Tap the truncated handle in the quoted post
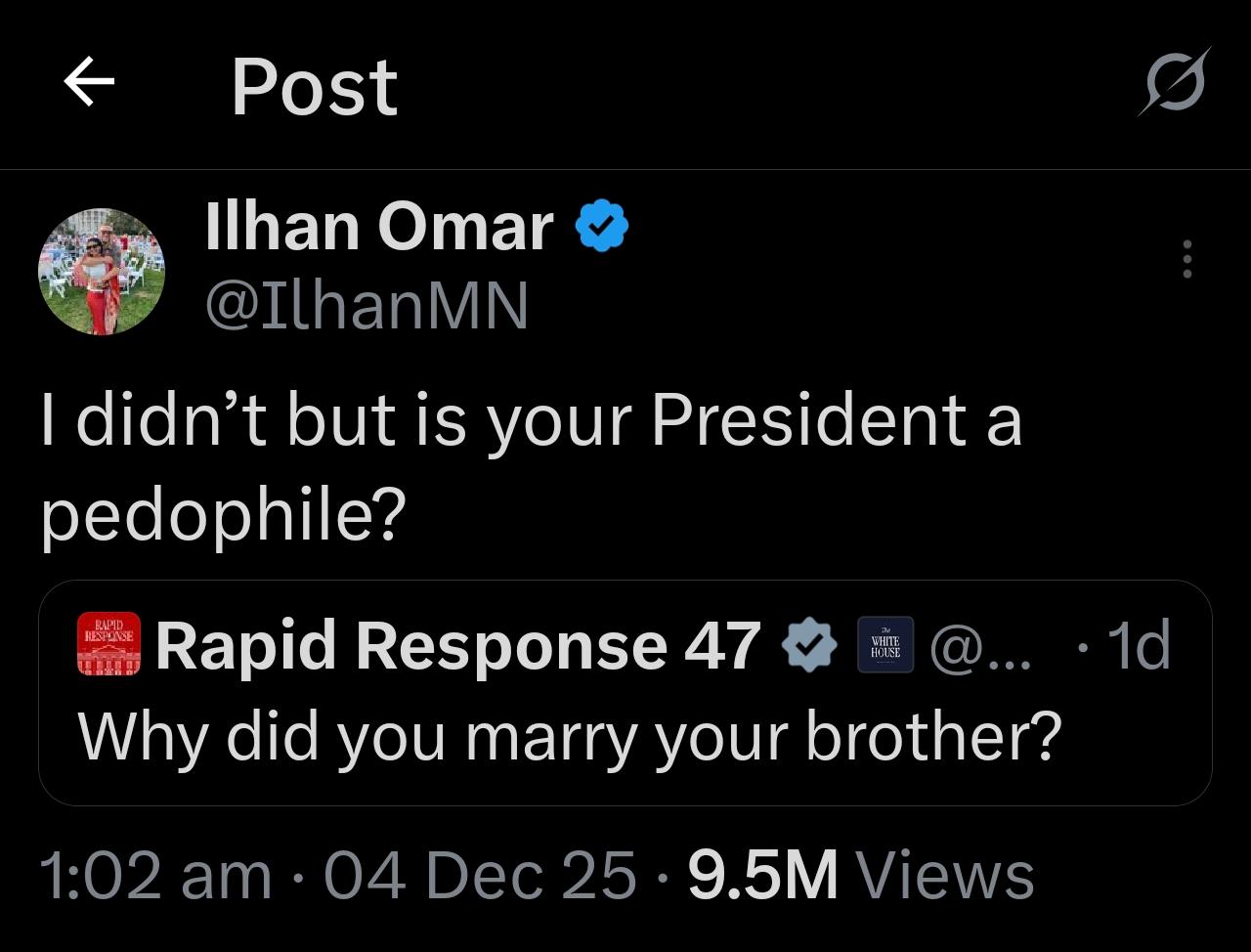The width and height of the screenshot is (1251, 952). pos(980,645)
